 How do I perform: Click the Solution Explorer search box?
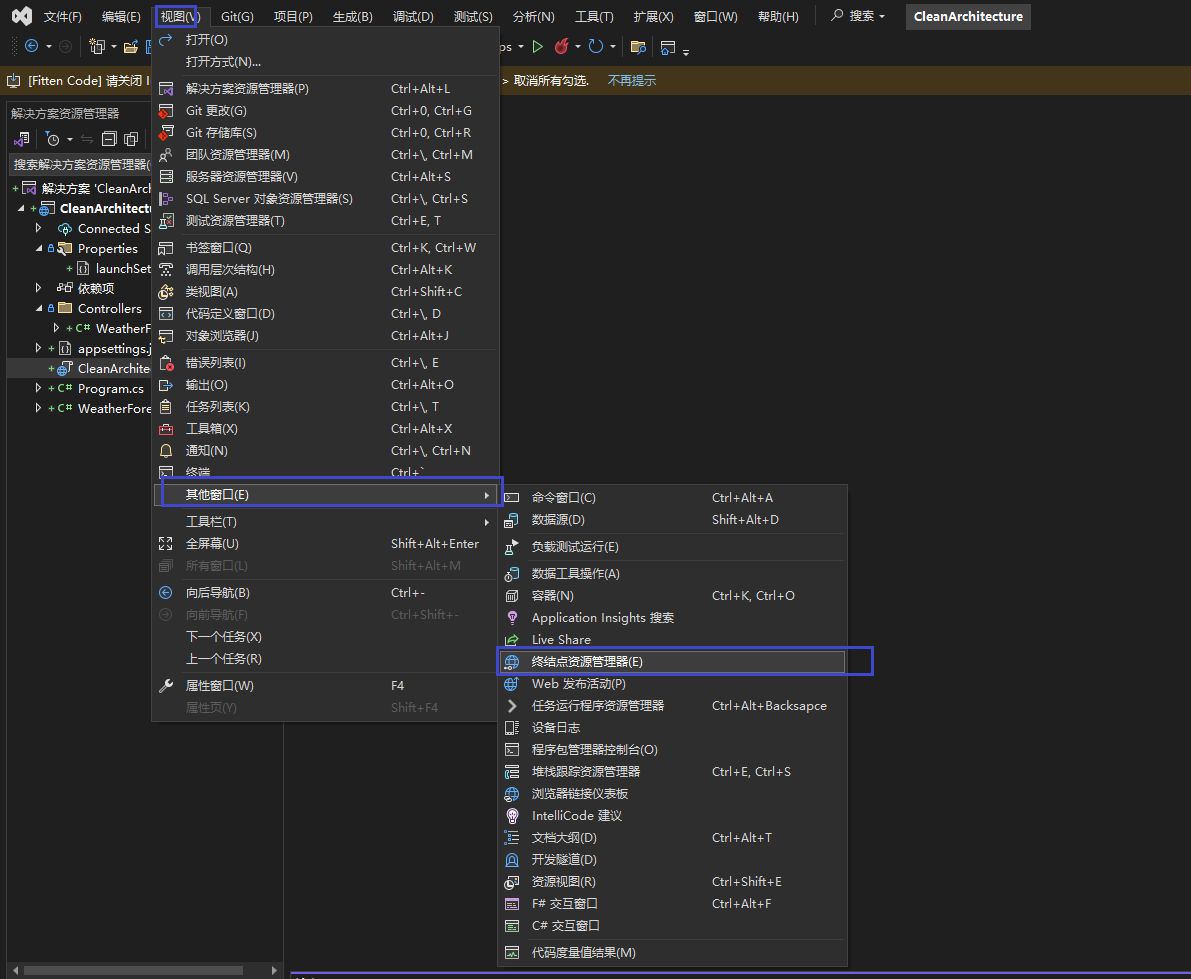click(x=81, y=165)
